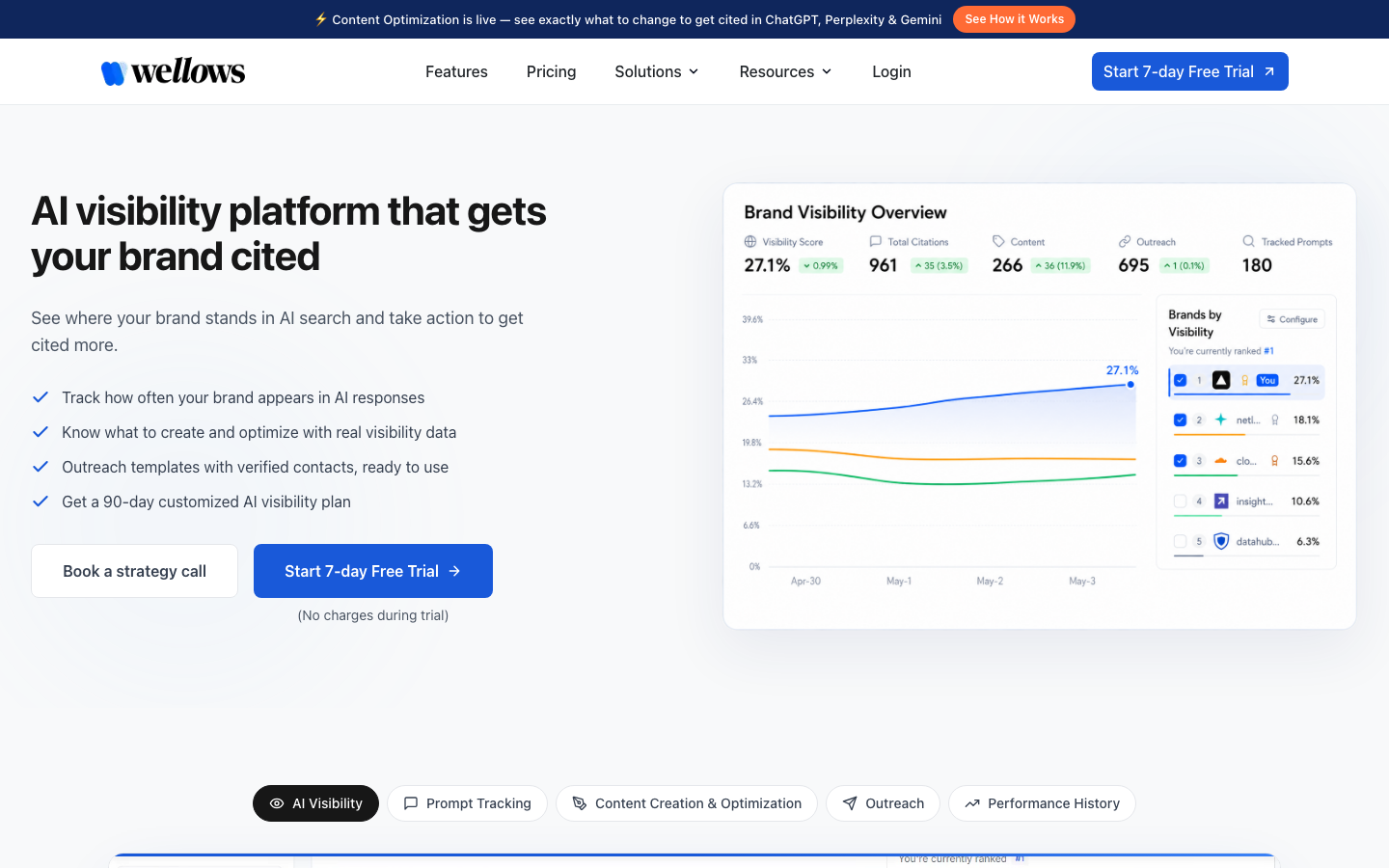The image size is (1389, 868).
Task: Click the lightning bolt icon in banner
Action: click(x=321, y=19)
